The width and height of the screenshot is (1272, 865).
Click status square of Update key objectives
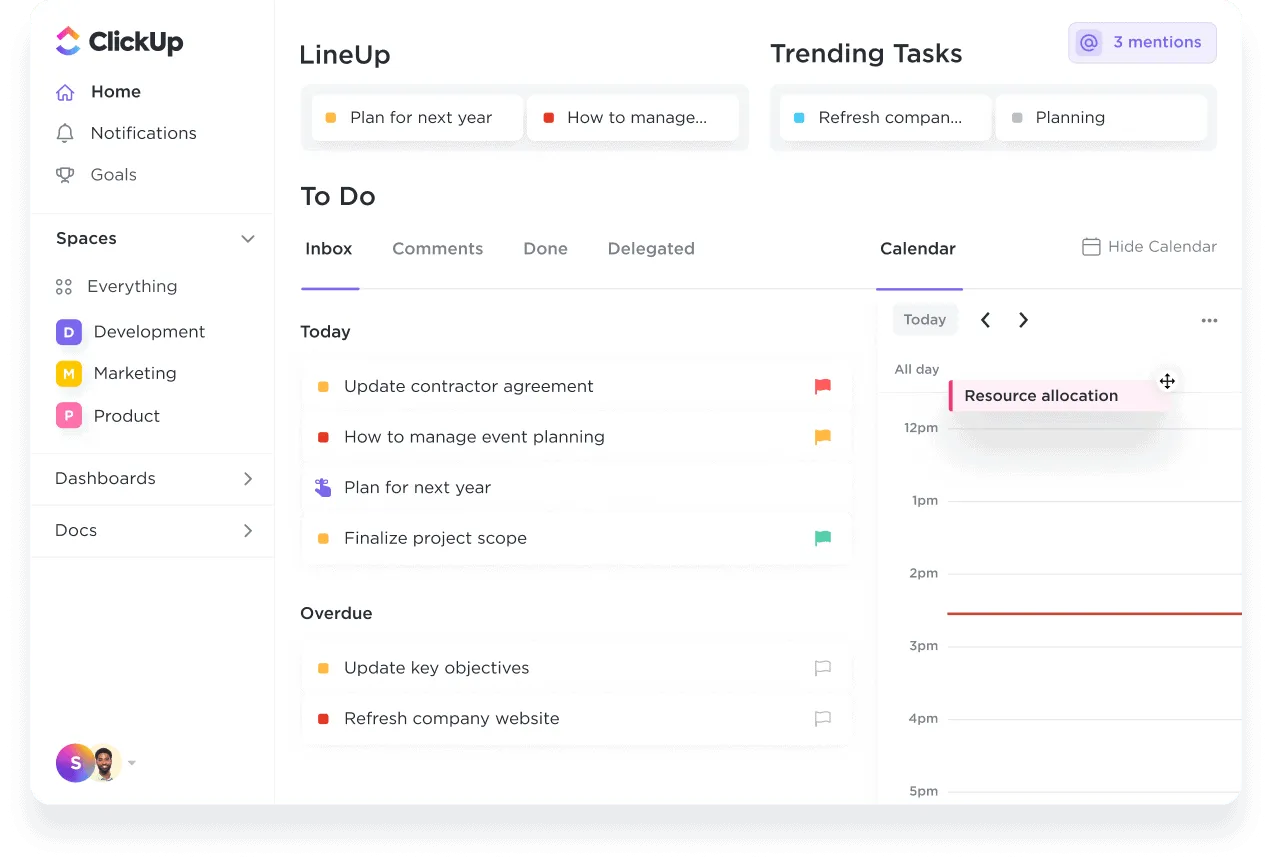pyautogui.click(x=323, y=668)
